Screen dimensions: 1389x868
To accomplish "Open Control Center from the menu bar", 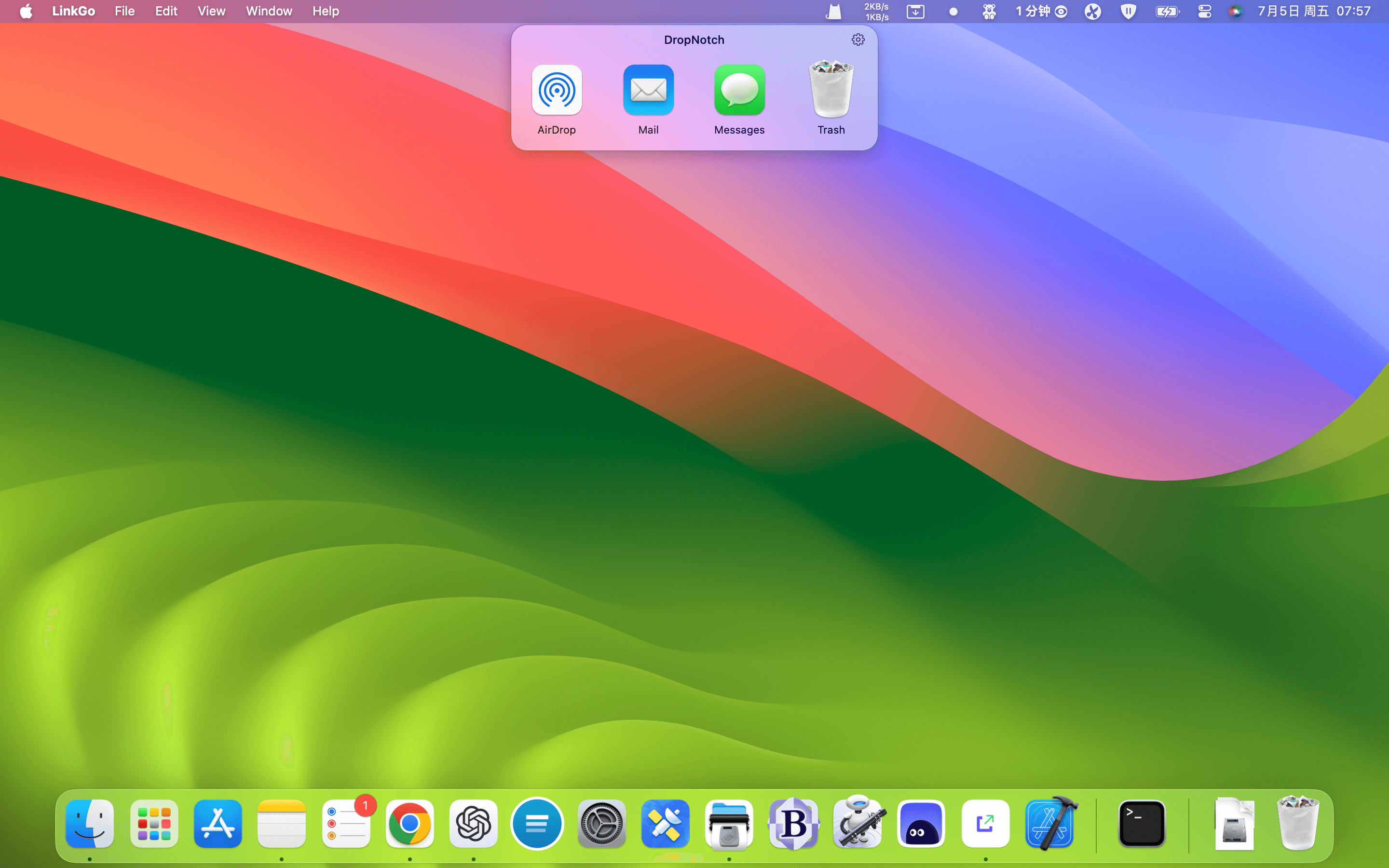I will [x=1204, y=12].
